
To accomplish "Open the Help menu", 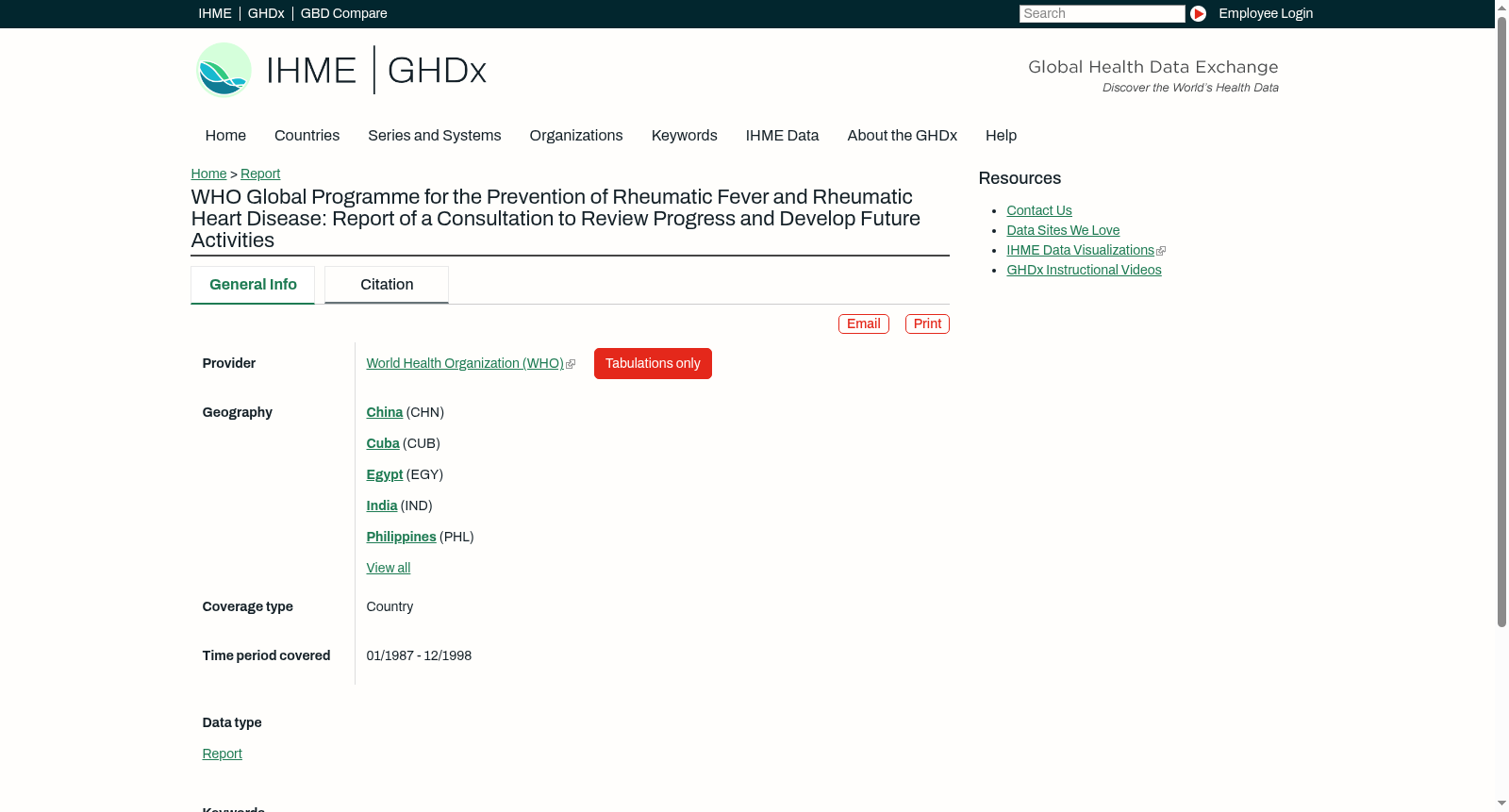I will [1002, 135].
